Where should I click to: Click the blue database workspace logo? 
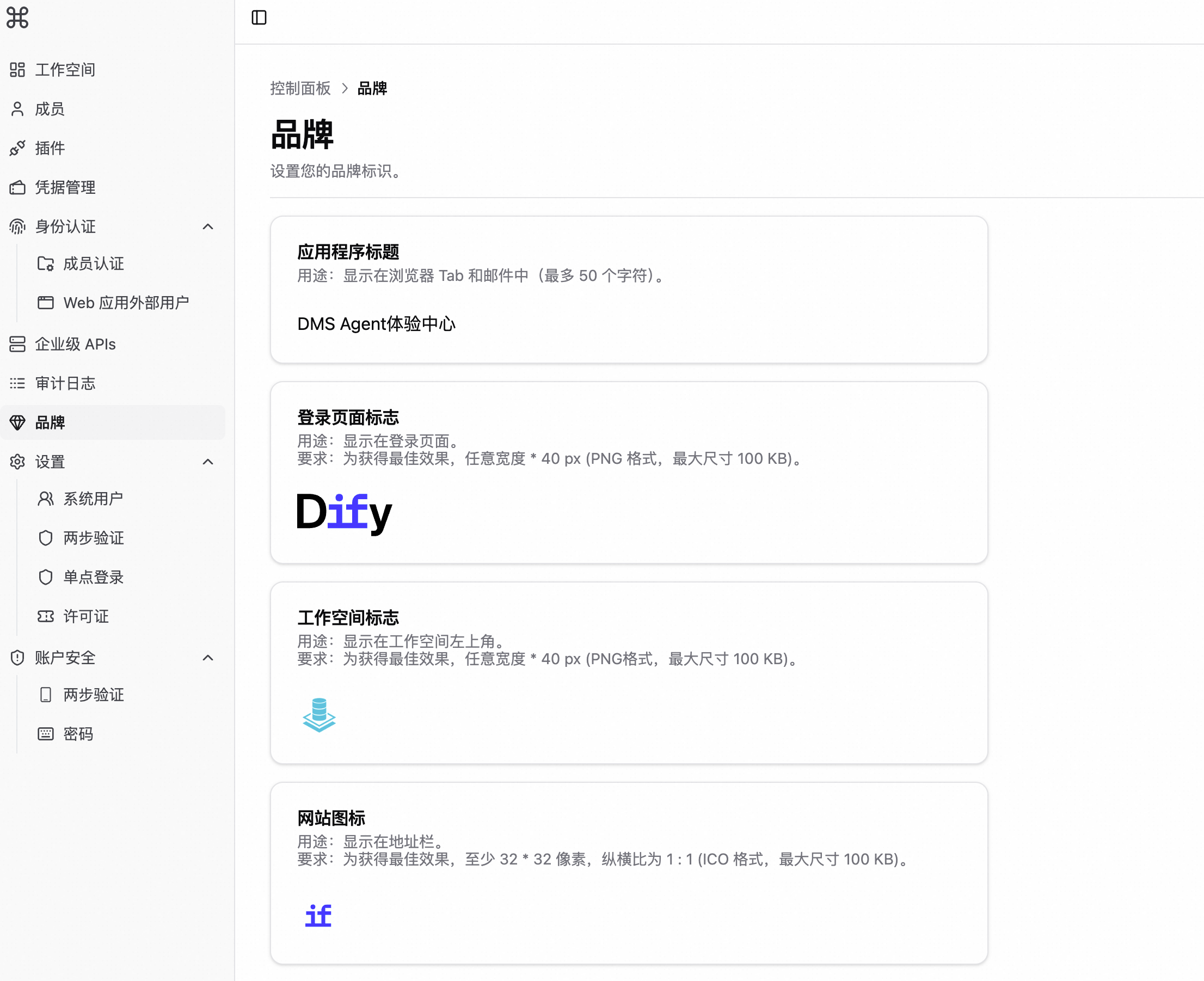pos(319,715)
